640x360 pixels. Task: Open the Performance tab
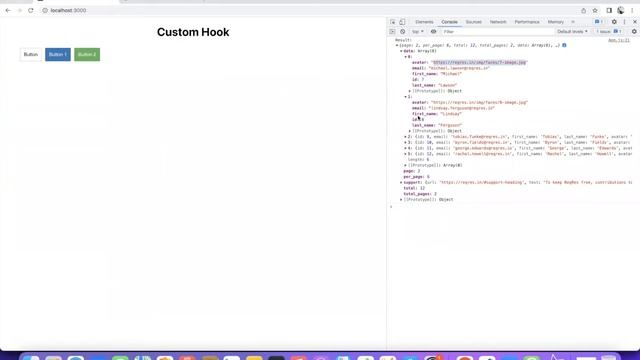pyautogui.click(x=527, y=22)
